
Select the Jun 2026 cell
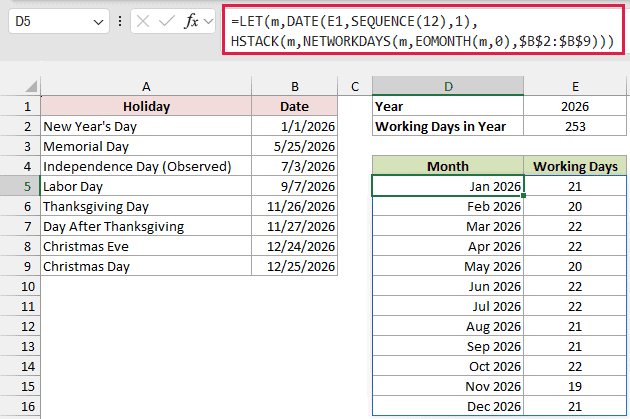(448, 286)
